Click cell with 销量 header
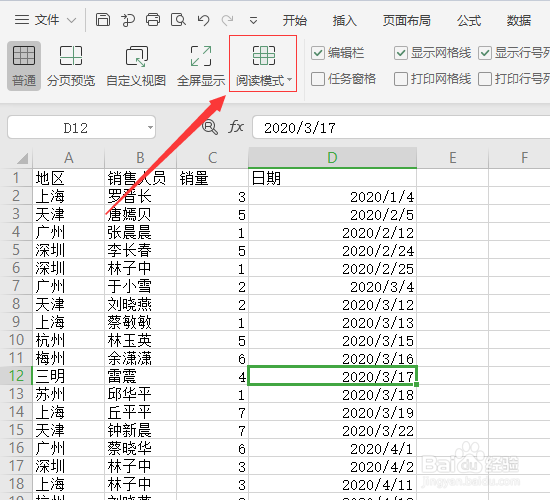Screen dimensions: 550x500 (x=212, y=178)
